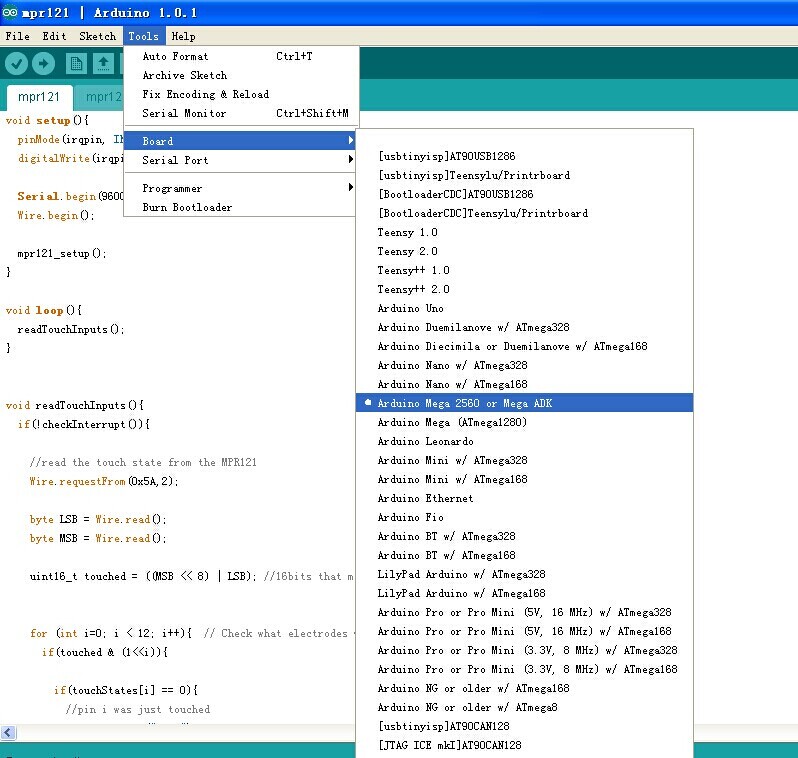The height and width of the screenshot is (758, 798).
Task: Pick Arduino Duemilanove w/ ATmega328
Action: (x=524, y=327)
